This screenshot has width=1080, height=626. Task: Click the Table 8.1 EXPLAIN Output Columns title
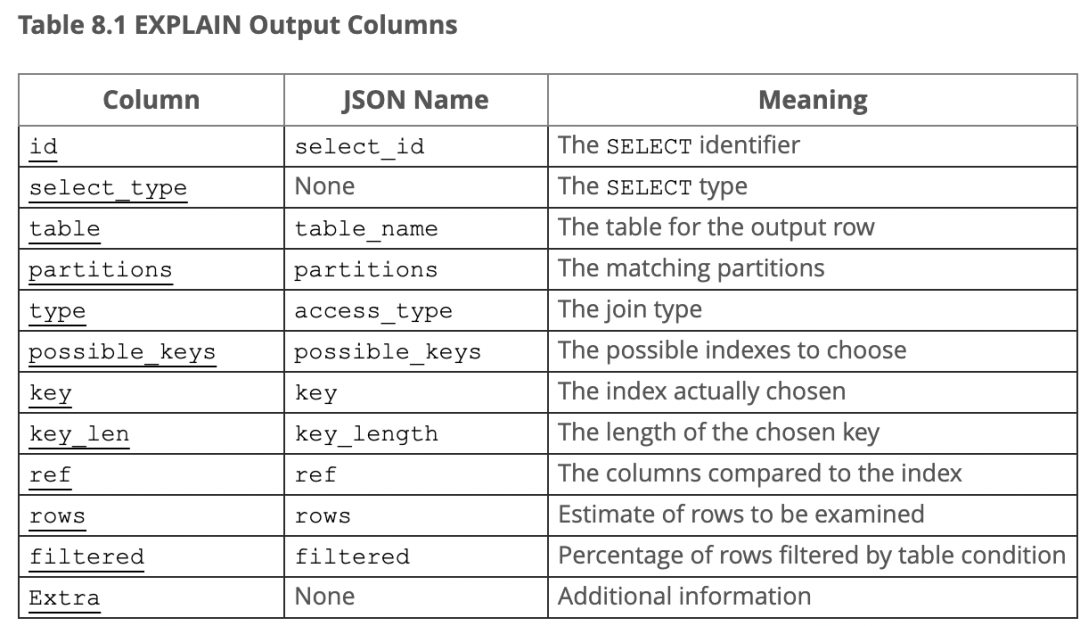pyautogui.click(x=238, y=25)
